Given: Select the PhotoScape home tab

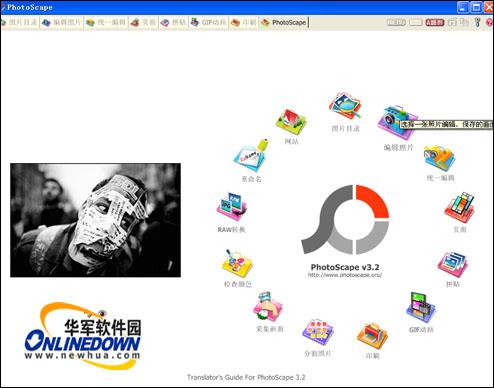Looking at the screenshot, I should (x=284, y=23).
